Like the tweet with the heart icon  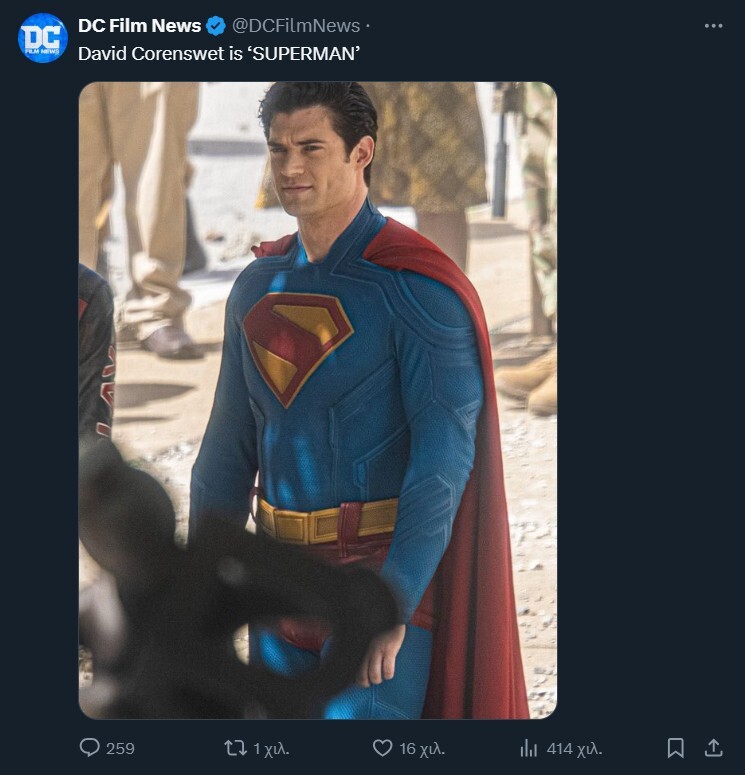click(x=381, y=748)
